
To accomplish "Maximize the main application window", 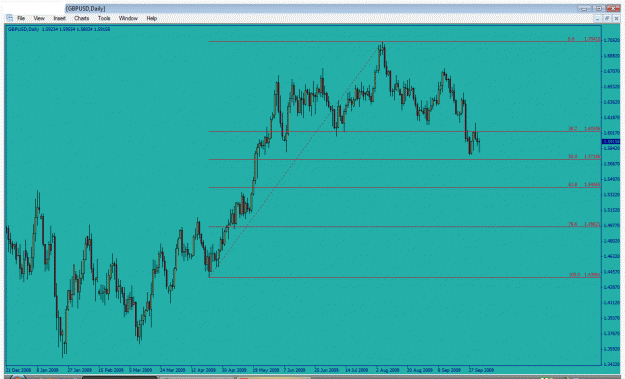I will [599, 8].
